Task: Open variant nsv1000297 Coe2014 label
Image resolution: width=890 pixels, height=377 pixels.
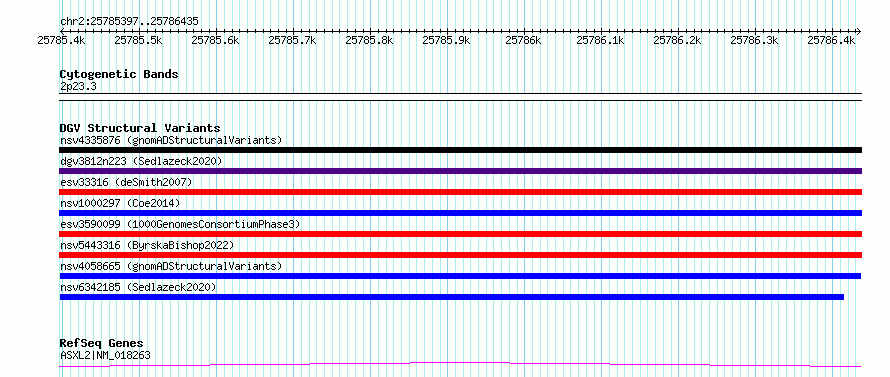Action: pyautogui.click(x=120, y=203)
